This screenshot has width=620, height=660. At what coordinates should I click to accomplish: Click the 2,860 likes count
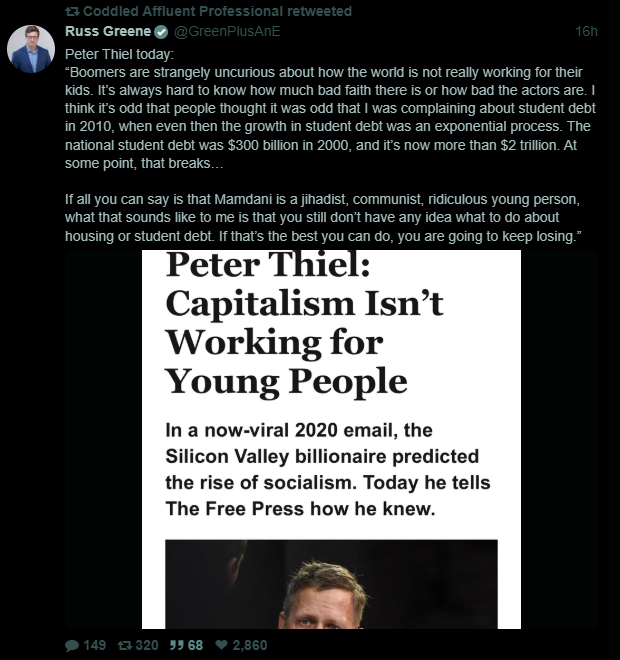249,645
